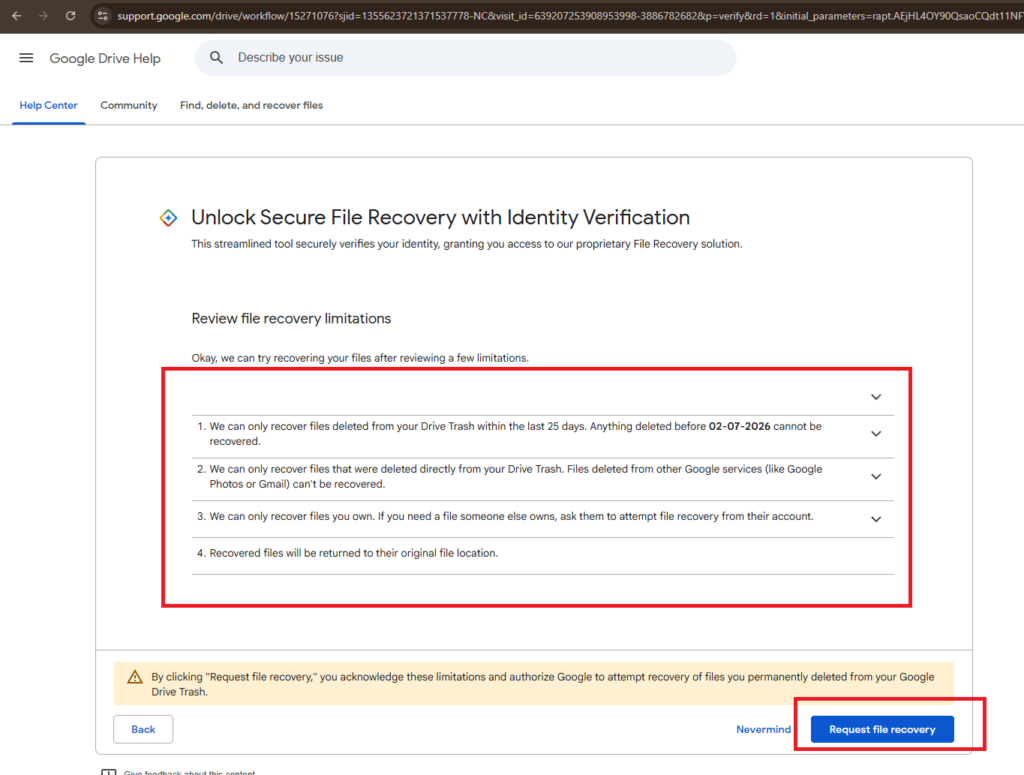1024x775 pixels.
Task: Switch to the Help Center tab
Action: (x=48, y=105)
